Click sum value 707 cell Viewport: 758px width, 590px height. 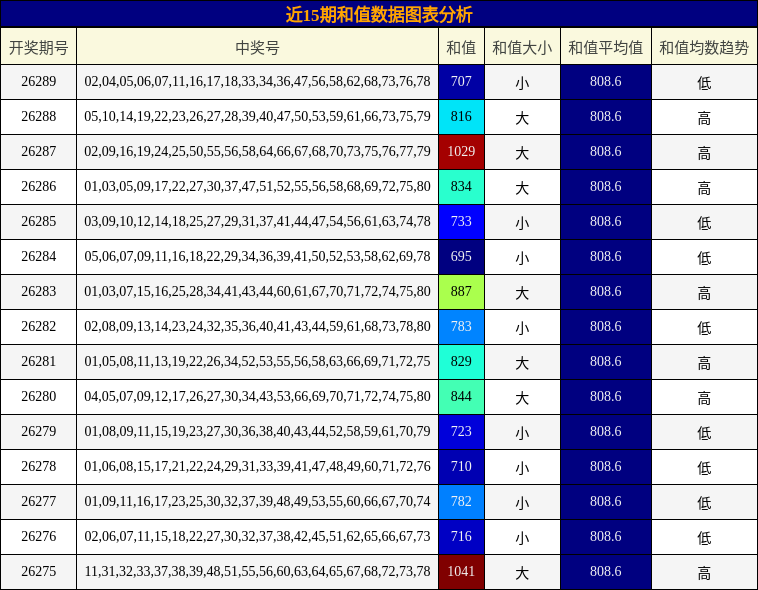tap(461, 82)
